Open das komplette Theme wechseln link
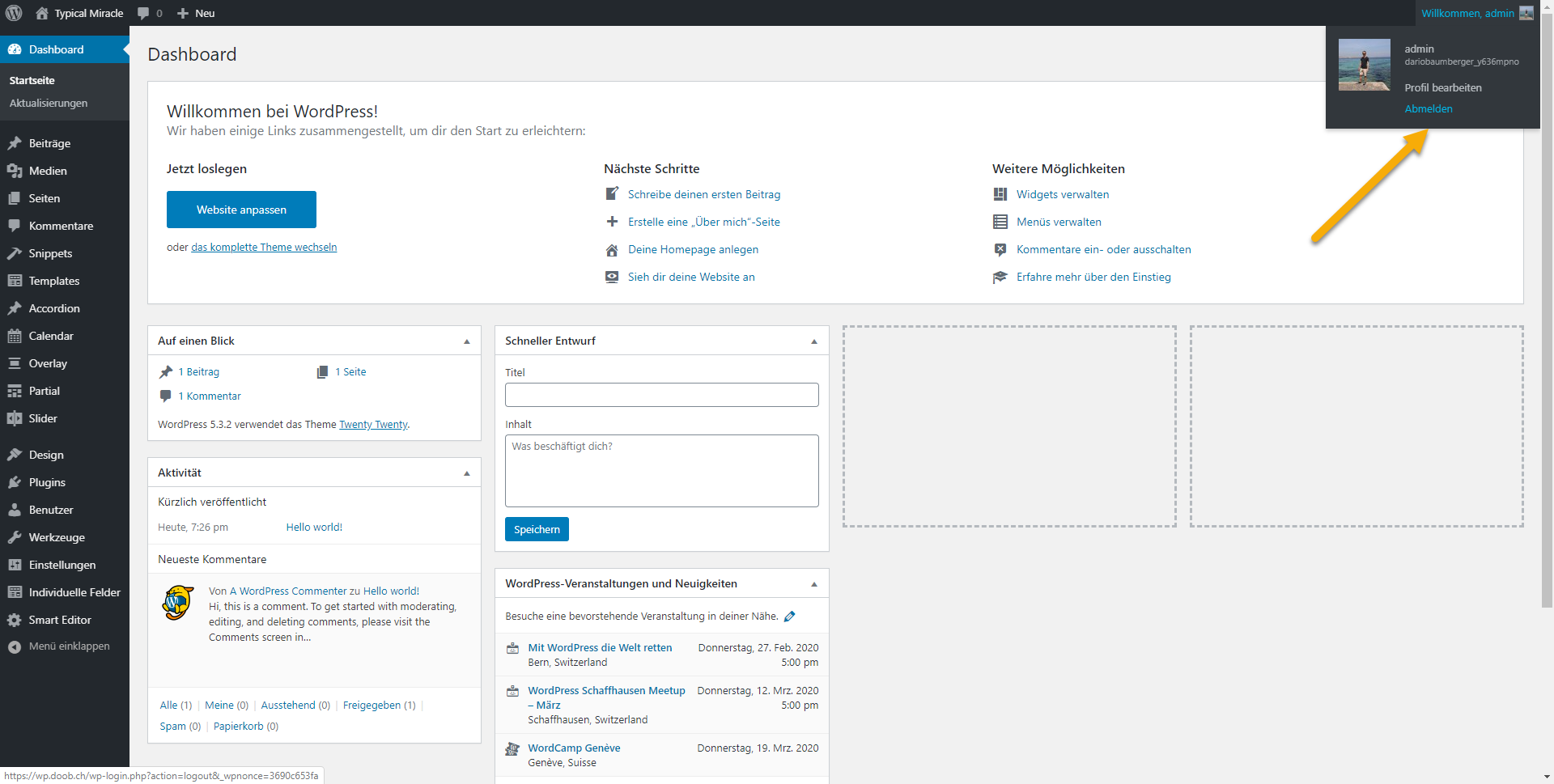Viewport: 1554px width, 784px height. pyautogui.click(x=264, y=247)
